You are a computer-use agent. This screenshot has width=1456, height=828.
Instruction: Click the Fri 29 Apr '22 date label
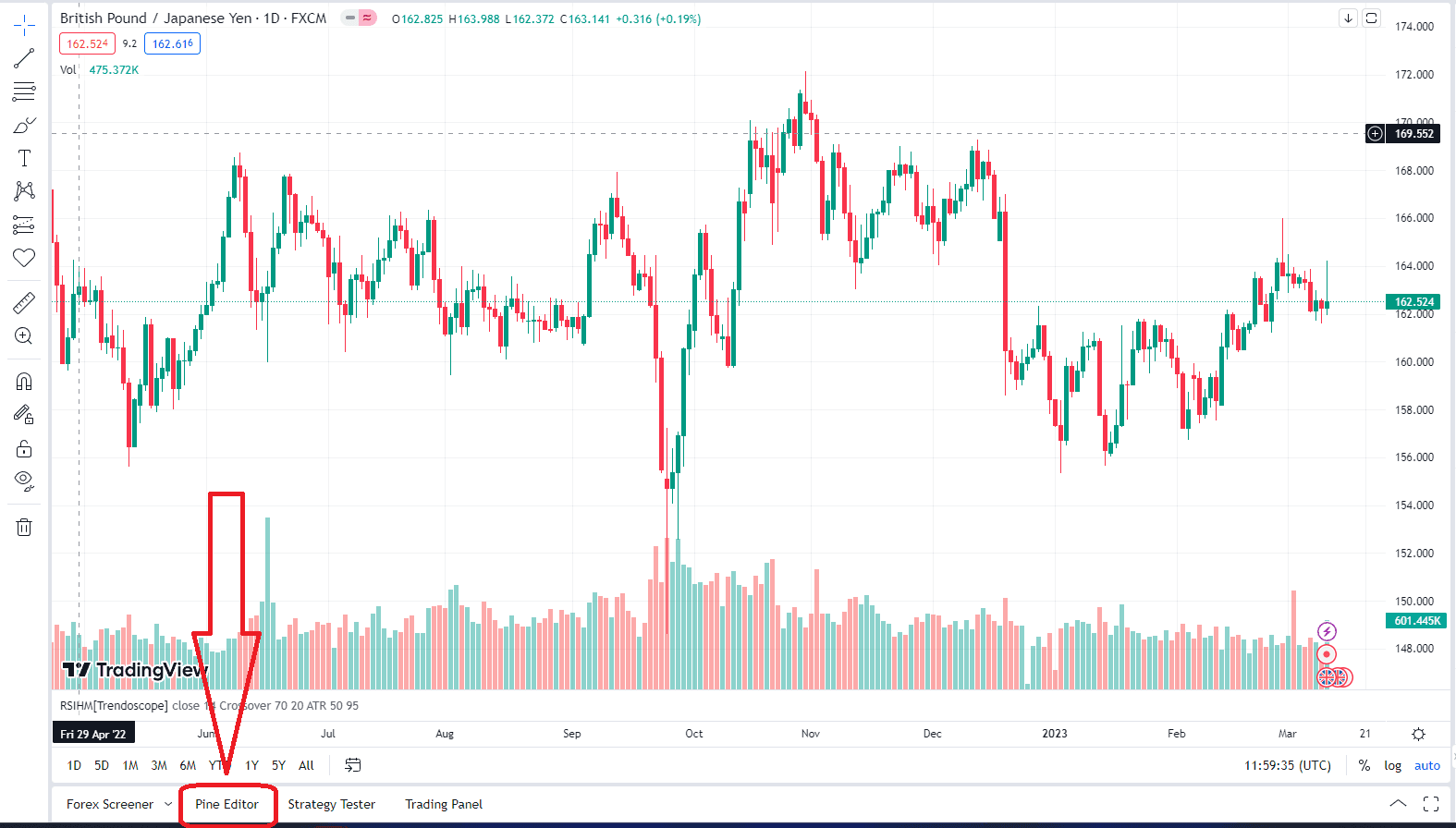coord(93,732)
